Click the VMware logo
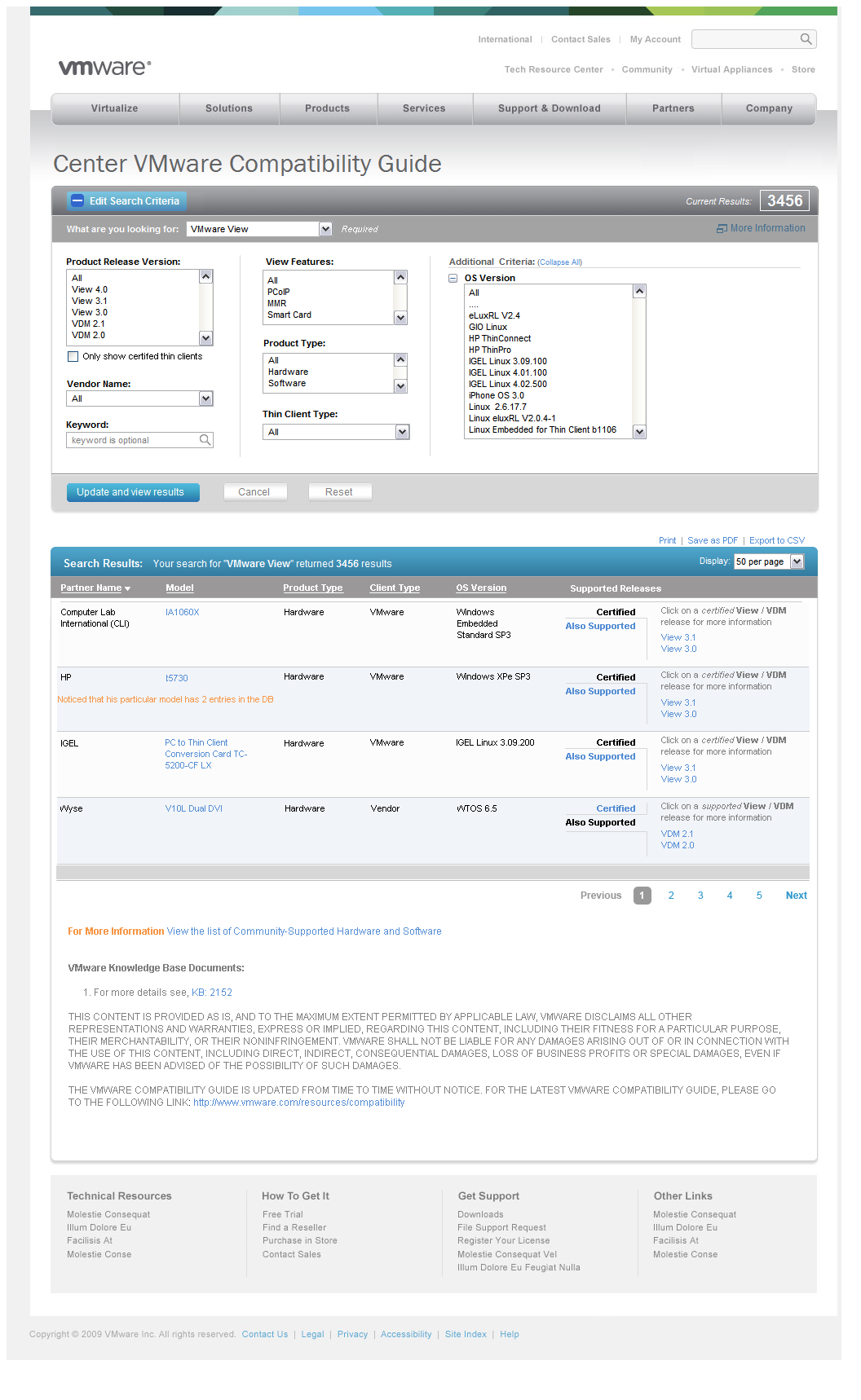The image size is (861, 1400). click(104, 68)
